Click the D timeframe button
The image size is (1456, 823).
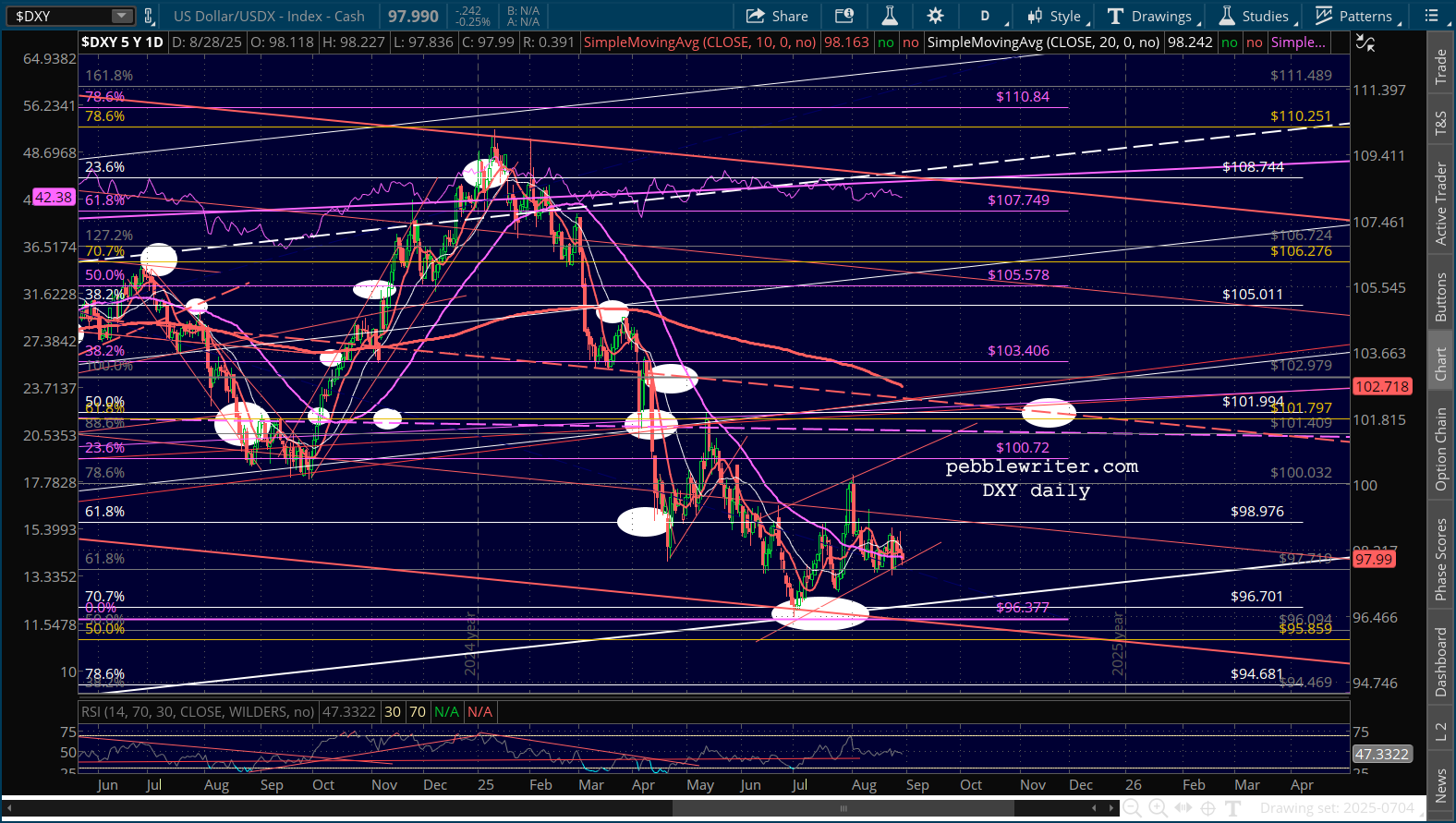985,16
